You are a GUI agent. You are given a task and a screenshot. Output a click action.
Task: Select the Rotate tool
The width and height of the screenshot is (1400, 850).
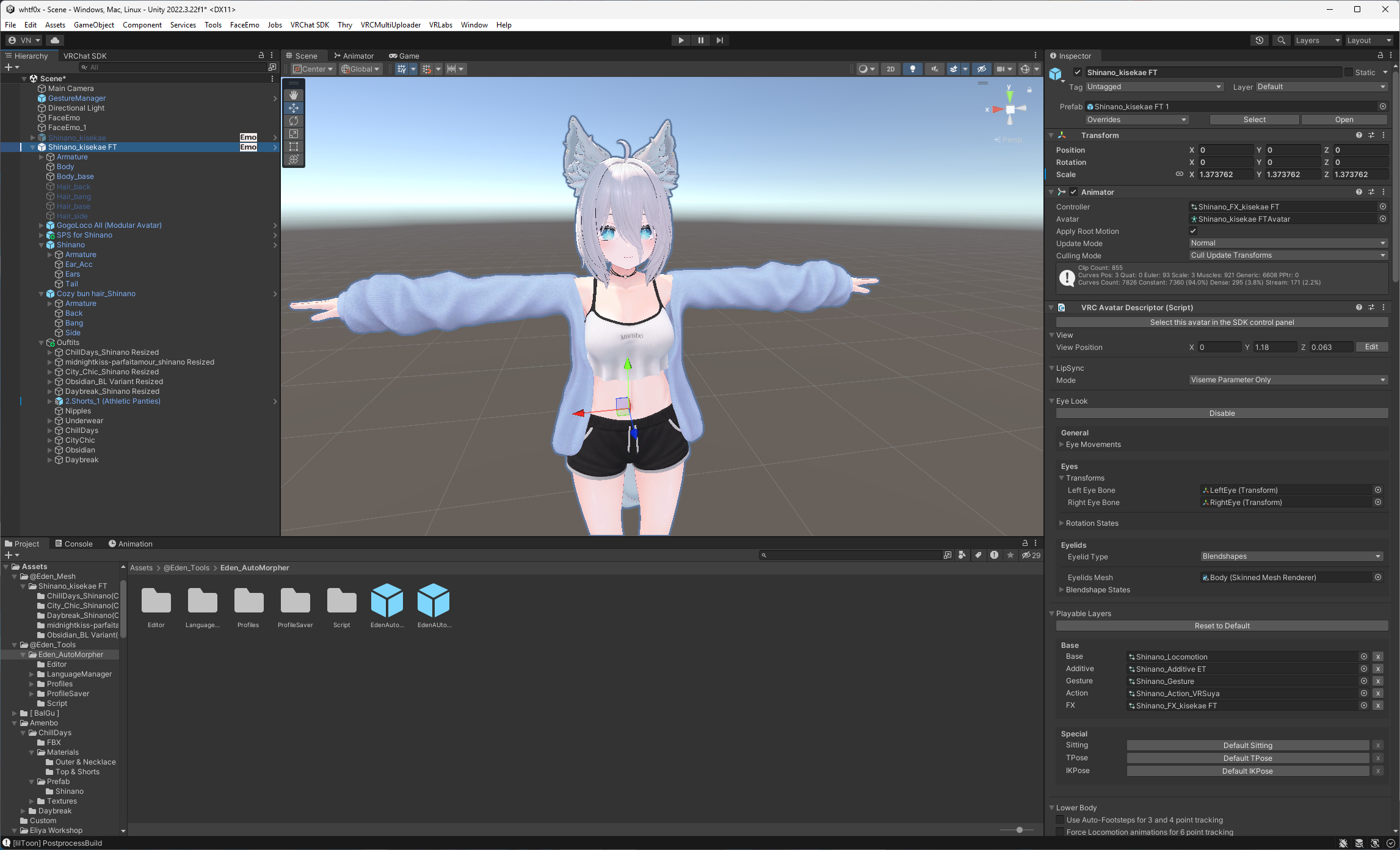[294, 121]
